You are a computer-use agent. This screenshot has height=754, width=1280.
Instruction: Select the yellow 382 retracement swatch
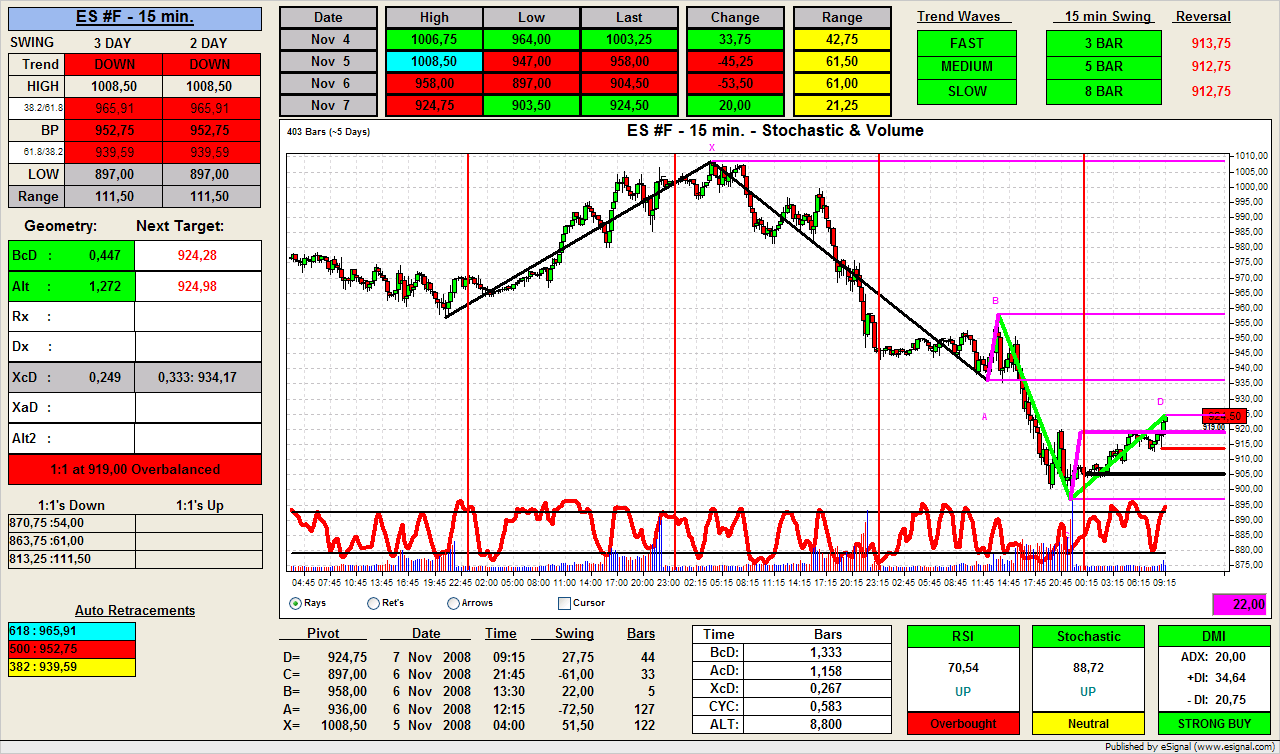click(x=71, y=665)
